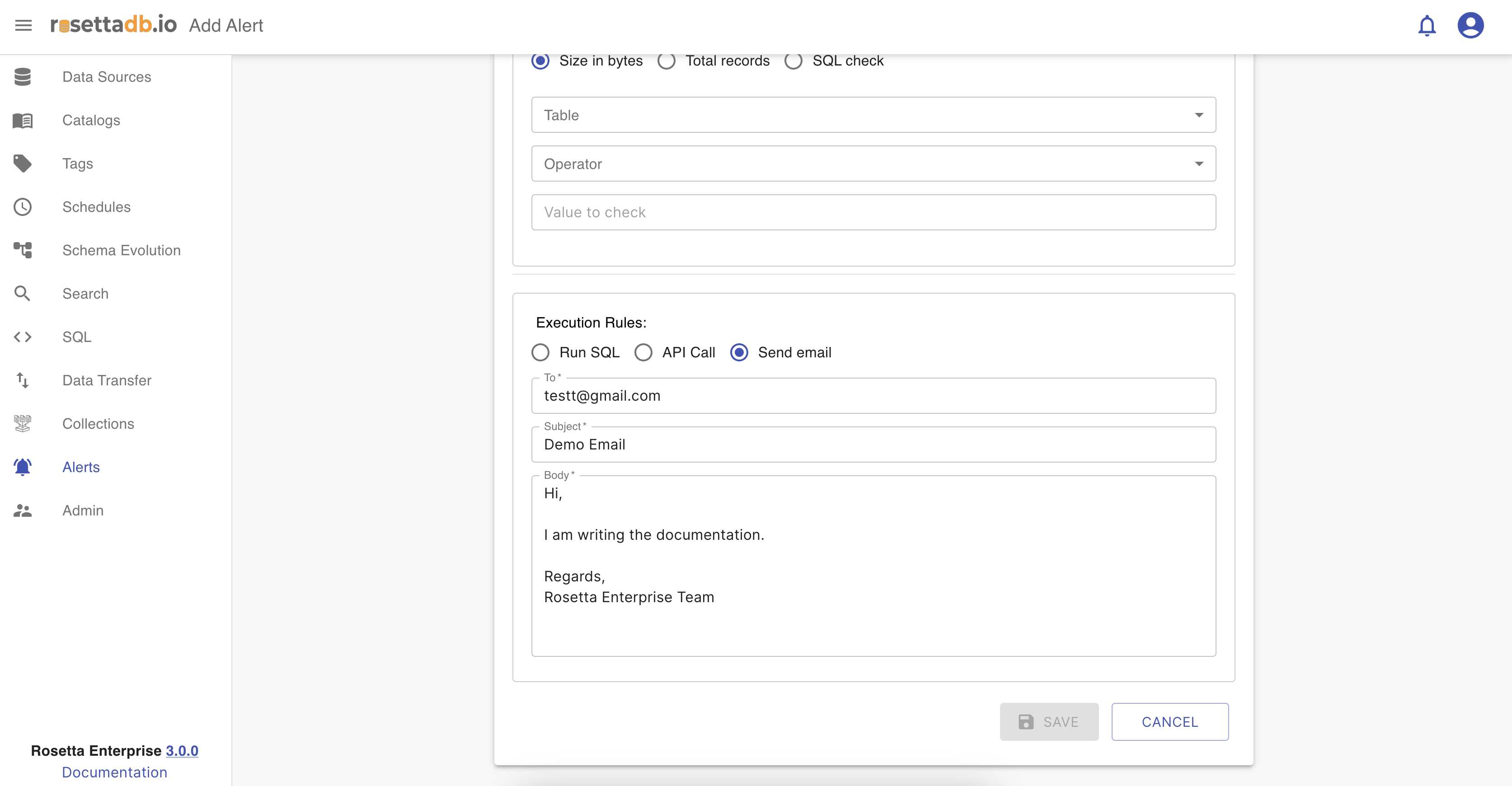
Task: Open the Admin sidebar item
Action: pos(83,510)
